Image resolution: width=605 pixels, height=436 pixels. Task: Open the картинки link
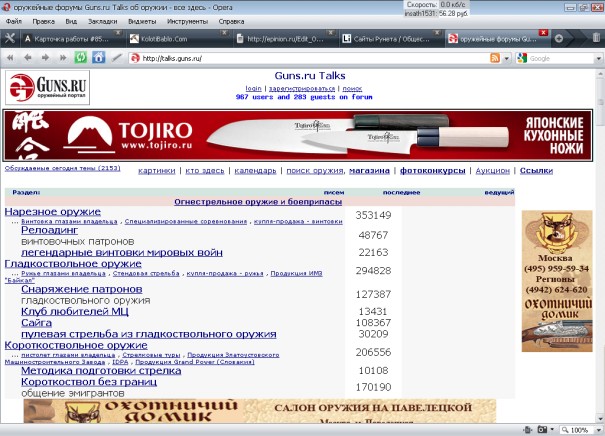(x=157, y=171)
